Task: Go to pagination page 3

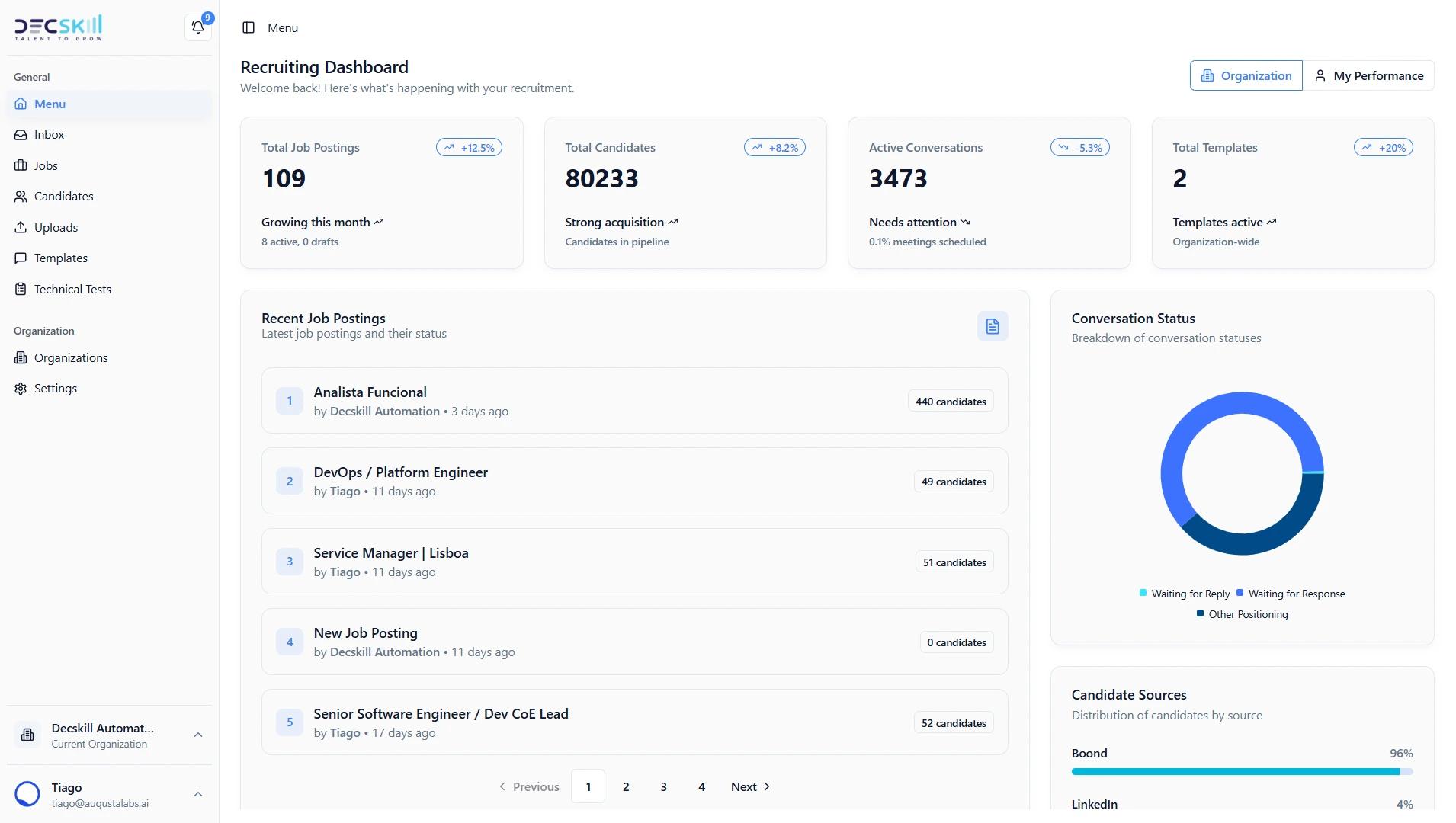Action: tap(663, 786)
